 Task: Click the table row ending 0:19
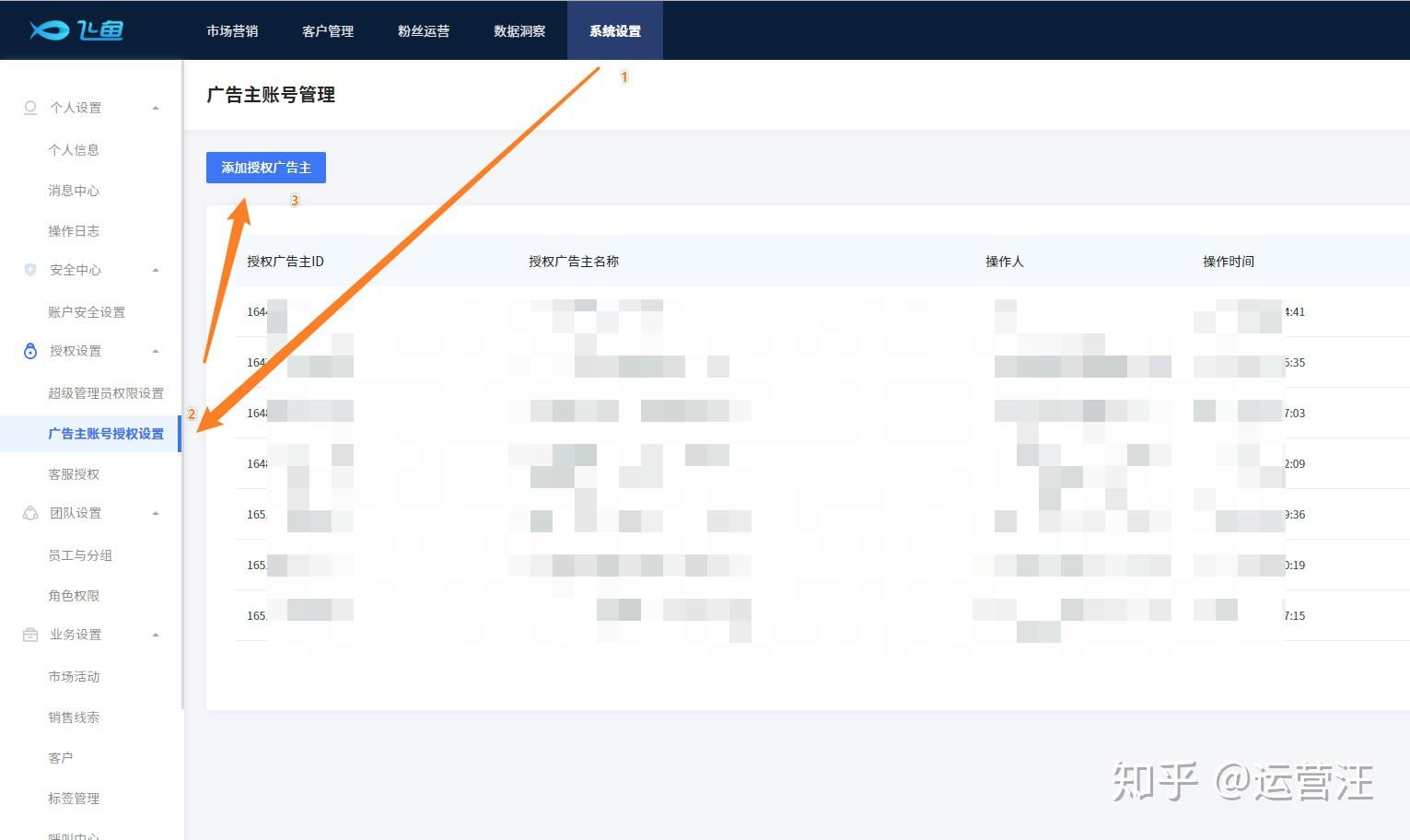[x=822, y=565]
